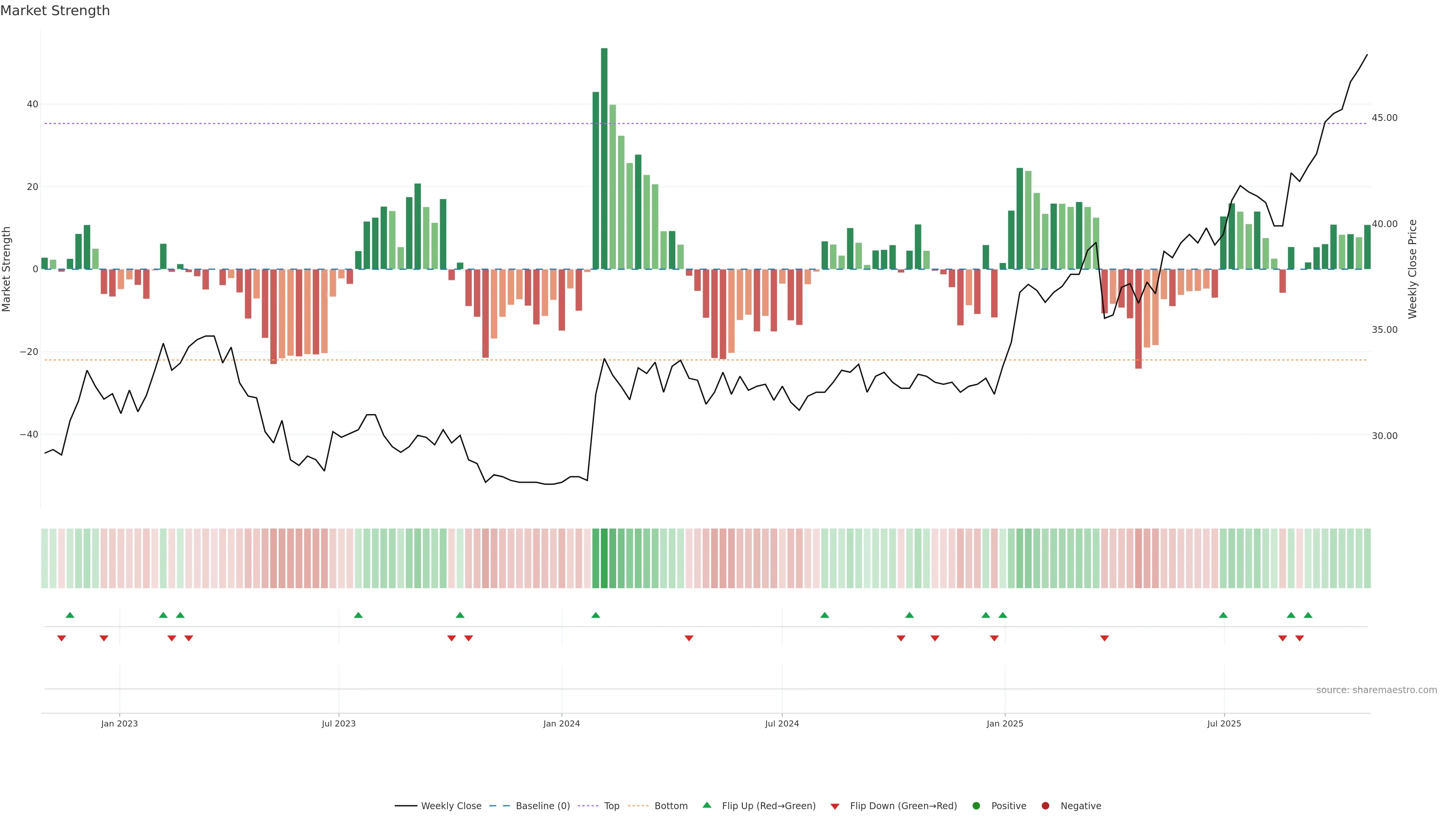Click the leftmost red flip-down triangle marker
This screenshot has height=819, width=1456.
click(x=61, y=638)
